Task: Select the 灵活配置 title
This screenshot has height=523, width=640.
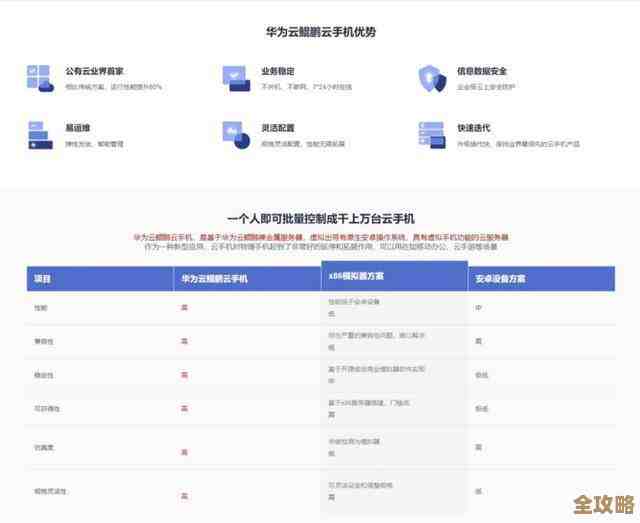Action: click(x=278, y=128)
